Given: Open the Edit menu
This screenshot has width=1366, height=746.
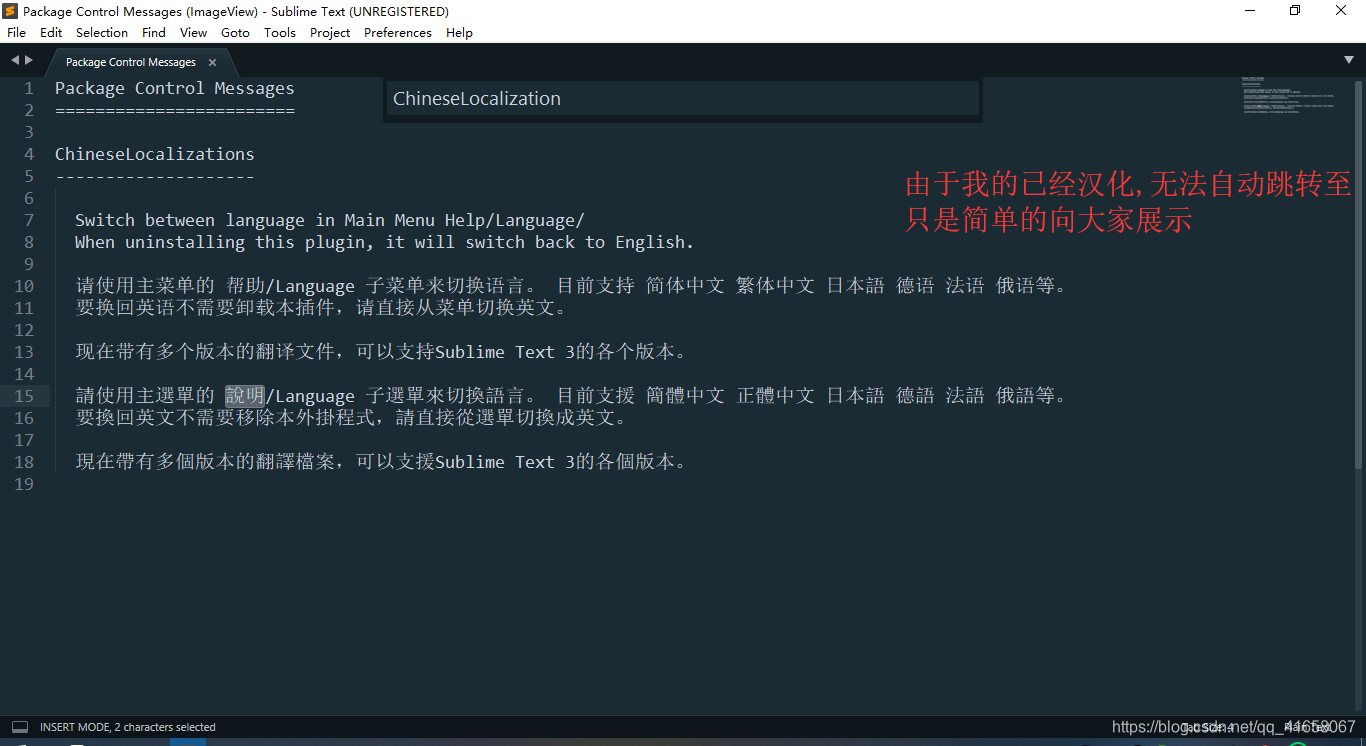Looking at the screenshot, I should (51, 32).
